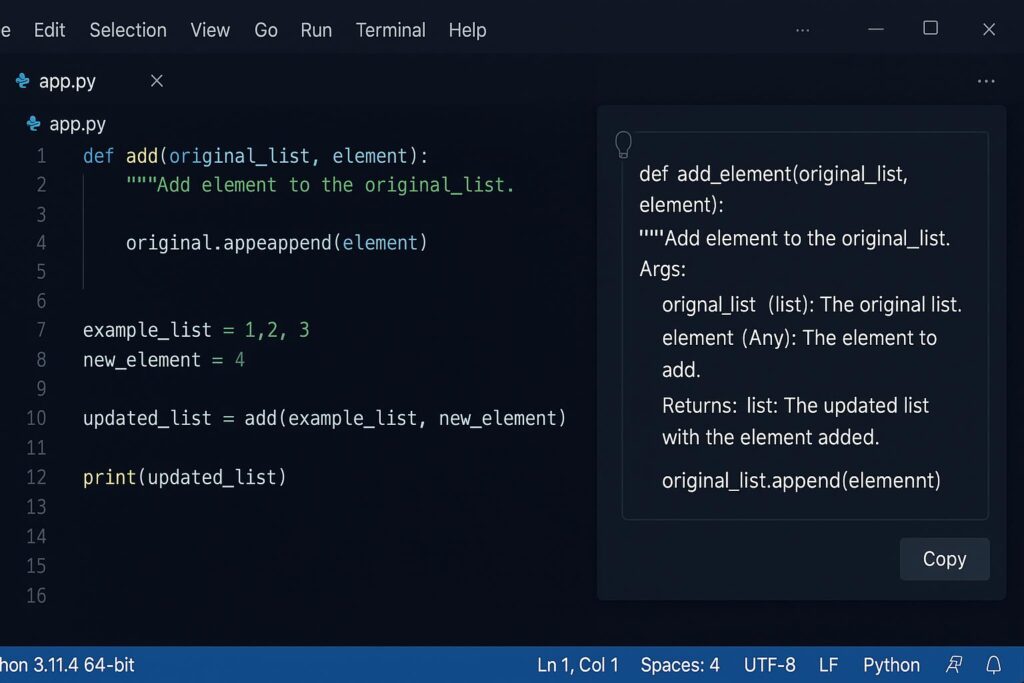Click 'def add_element(original_list,' in suggestion panel
The width and height of the screenshot is (1024, 683).
(x=773, y=174)
